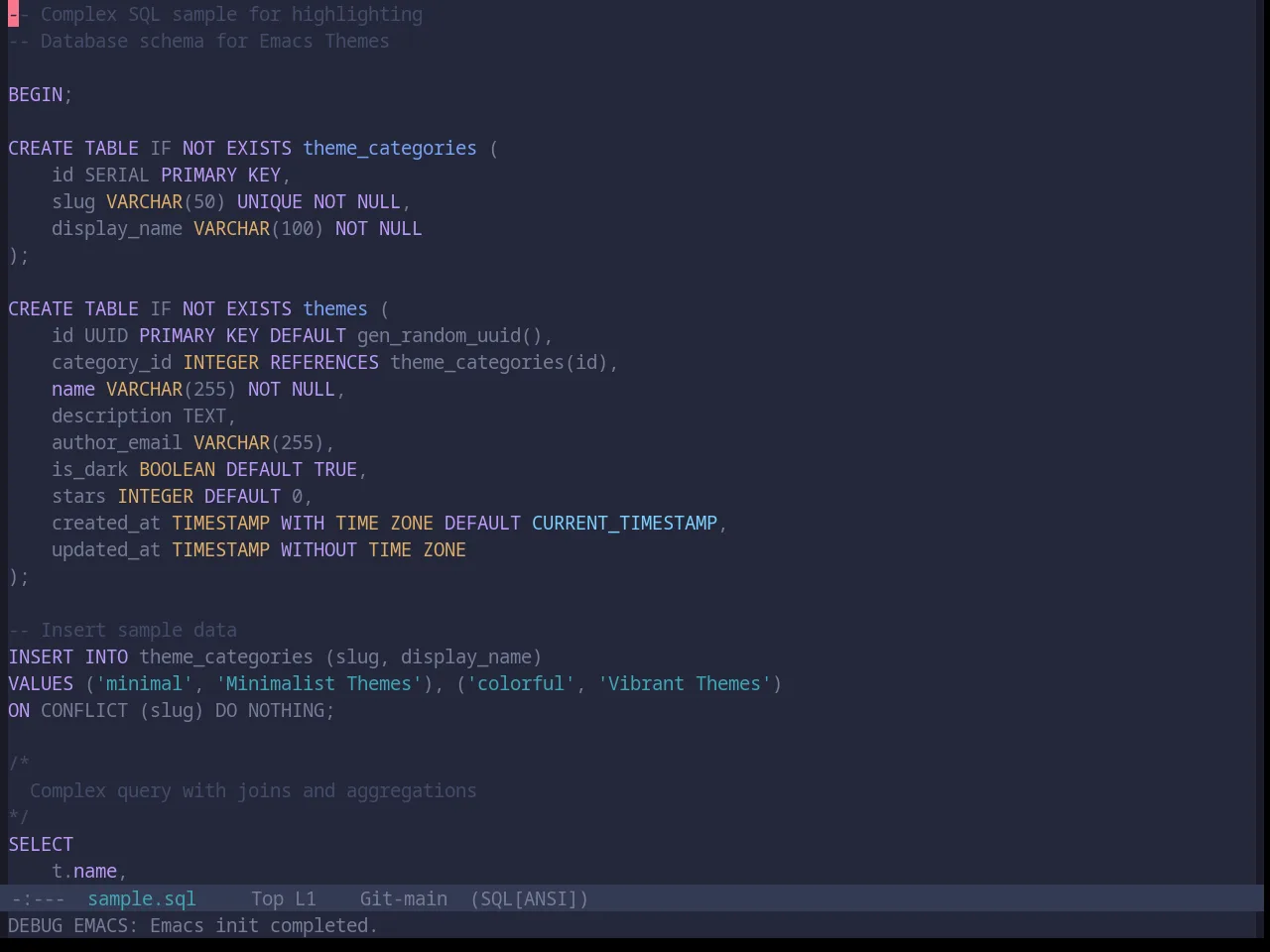Screen dimensions: 1270x952
Task: Click the description column name
Action: point(112,416)
